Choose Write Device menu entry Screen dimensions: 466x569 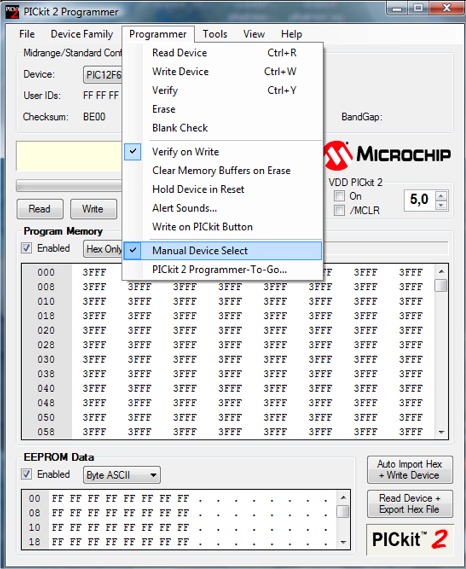[x=222, y=72]
